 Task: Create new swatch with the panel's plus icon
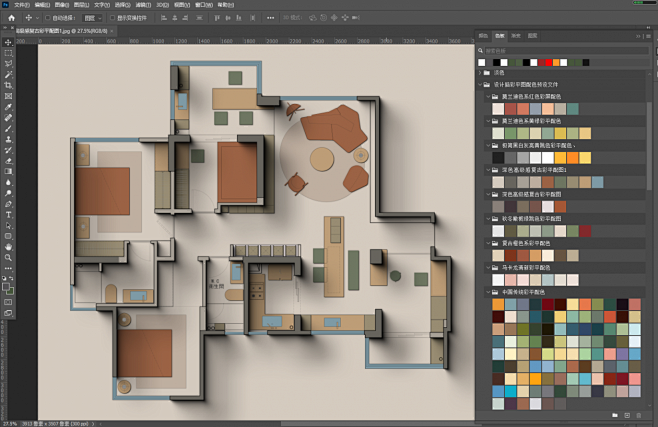click(x=627, y=415)
